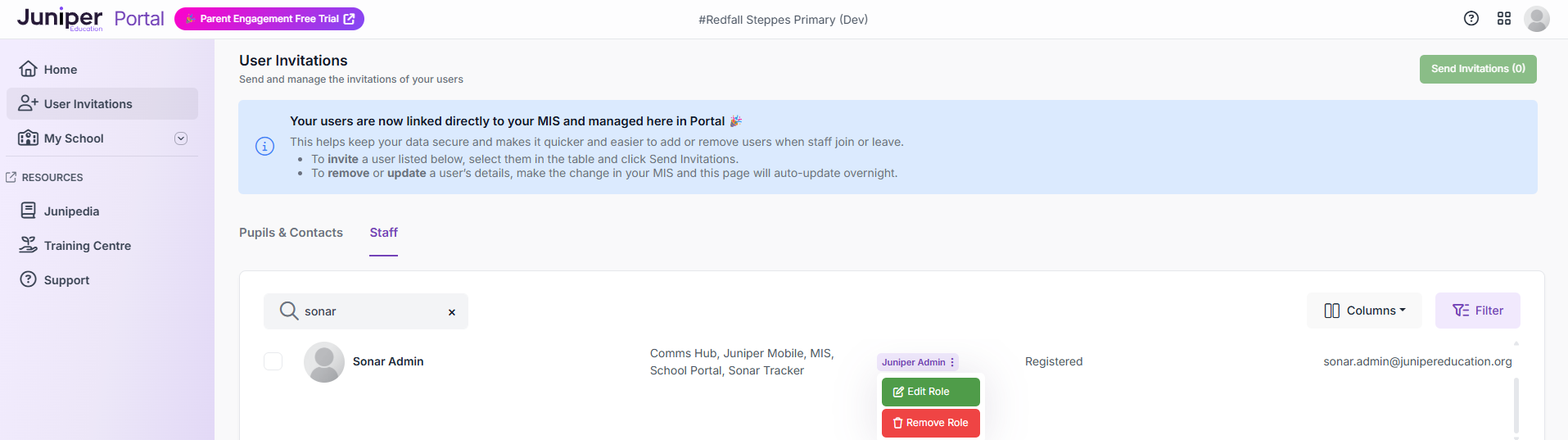Click the Home sidebar icon
The image size is (1568, 440).
tap(29, 69)
